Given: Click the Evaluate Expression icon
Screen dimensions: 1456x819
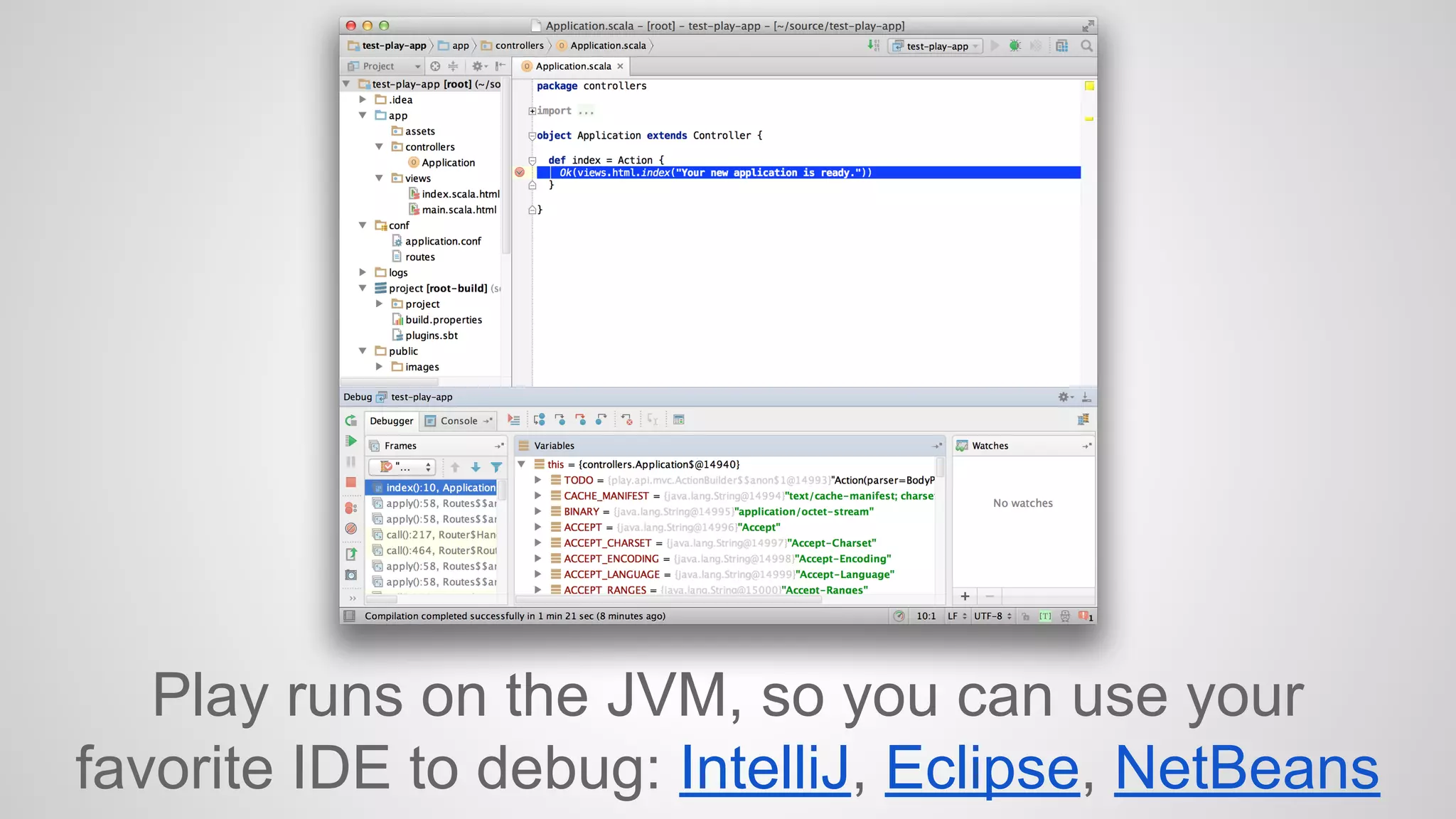Looking at the screenshot, I should pyautogui.click(x=679, y=420).
